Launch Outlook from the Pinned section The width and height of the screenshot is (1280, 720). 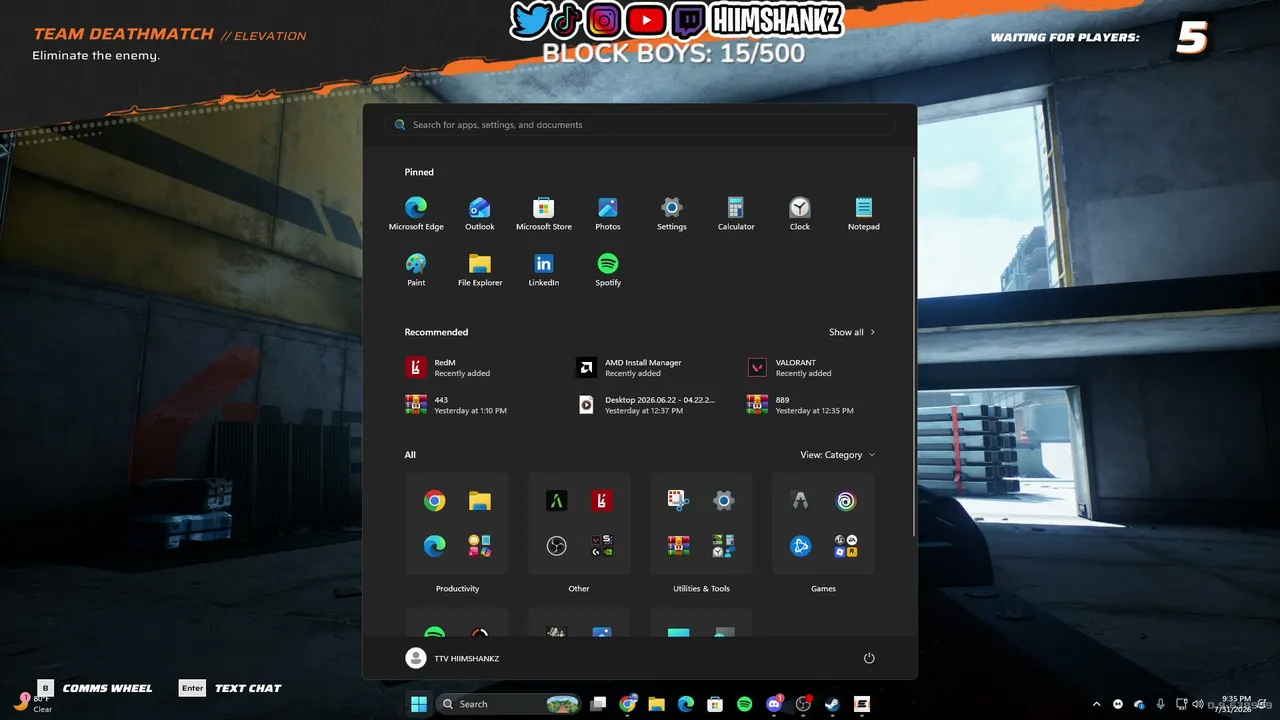click(x=480, y=214)
